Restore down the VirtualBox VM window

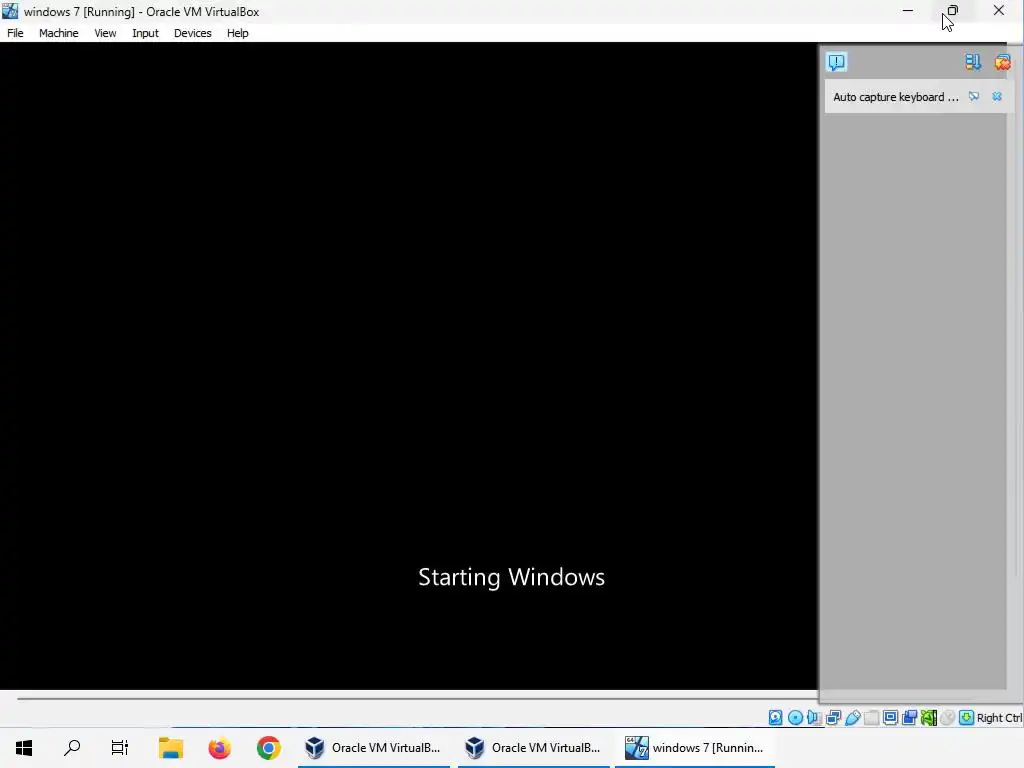tap(953, 11)
